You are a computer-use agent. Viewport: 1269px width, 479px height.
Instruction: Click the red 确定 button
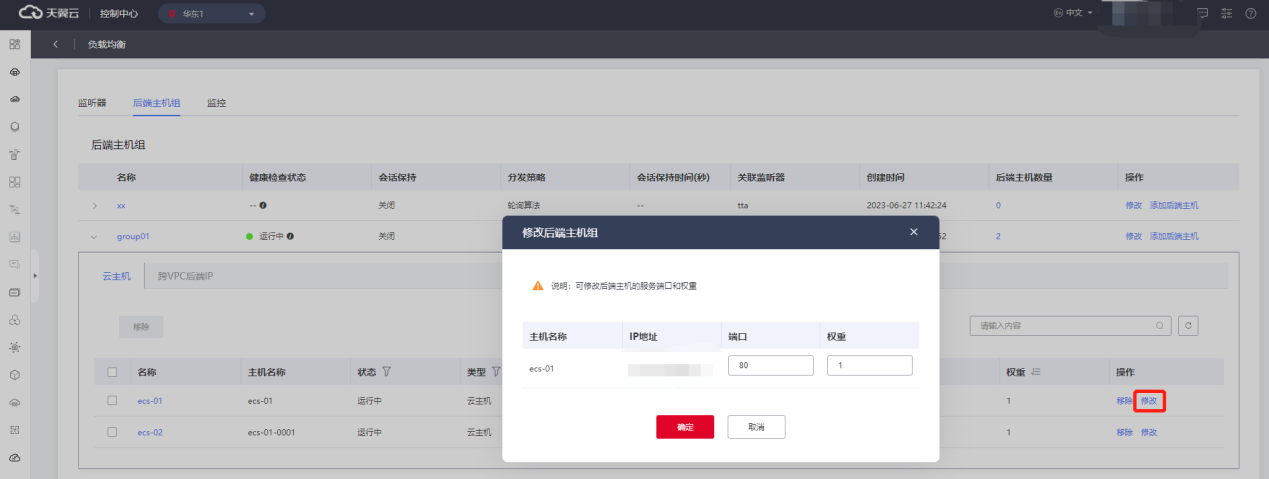(x=685, y=427)
